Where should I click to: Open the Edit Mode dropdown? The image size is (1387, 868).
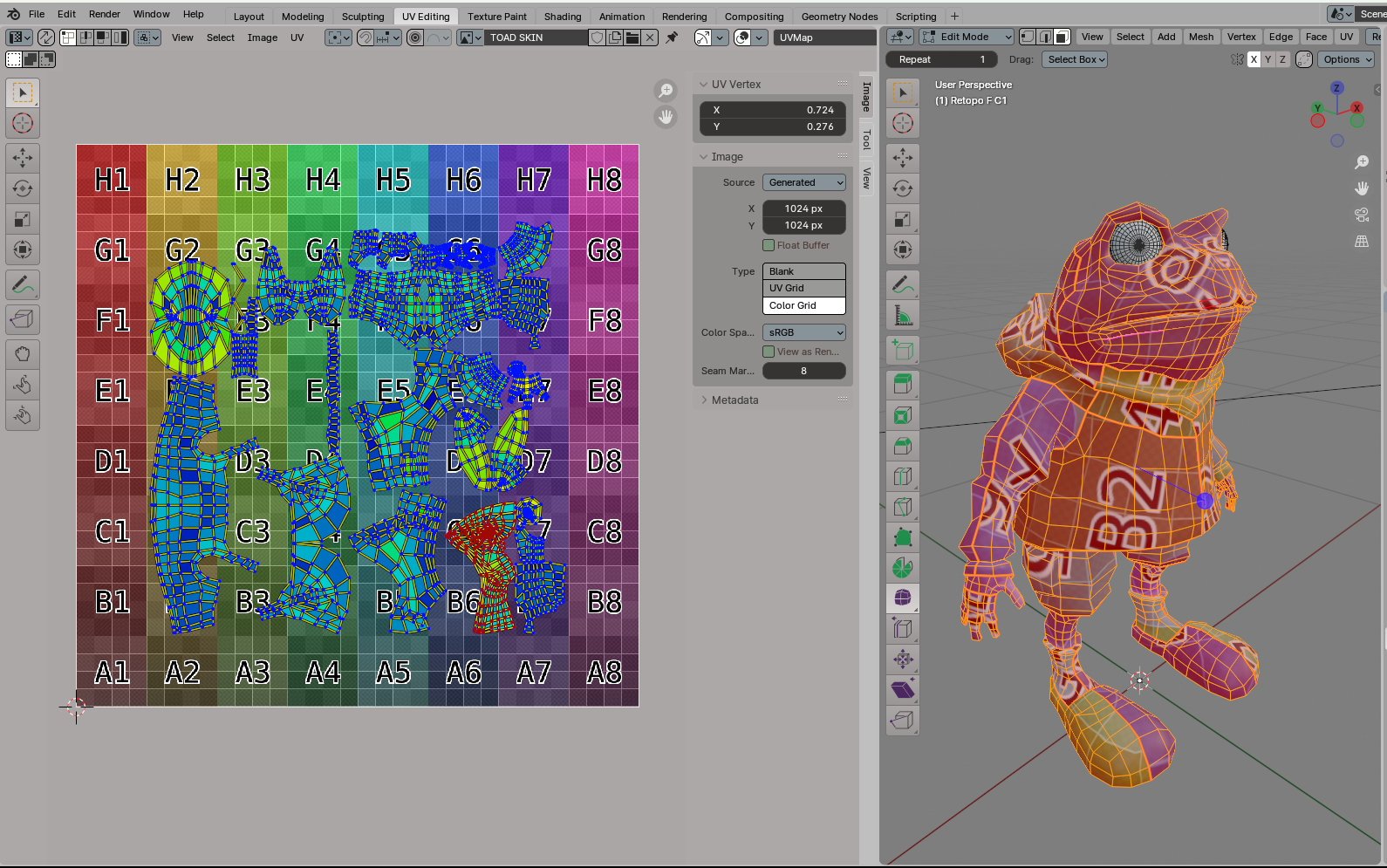(x=967, y=37)
